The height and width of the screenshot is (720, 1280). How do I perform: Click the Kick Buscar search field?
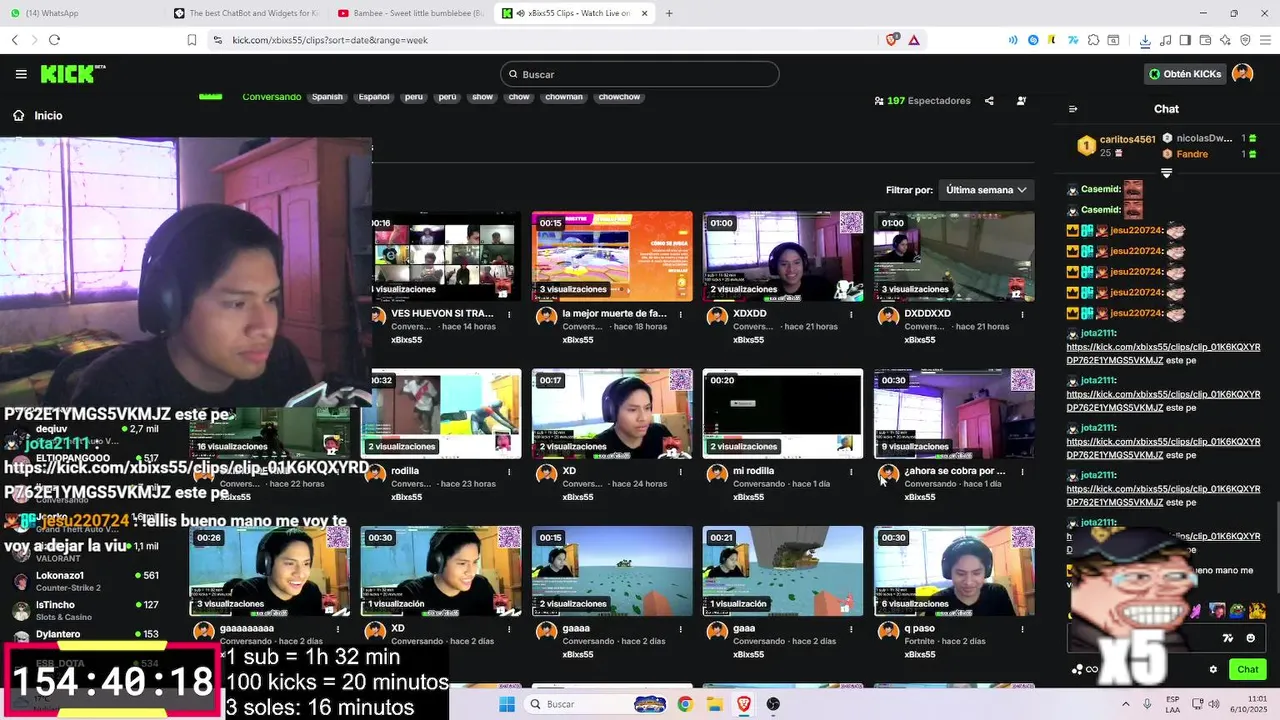[640, 74]
